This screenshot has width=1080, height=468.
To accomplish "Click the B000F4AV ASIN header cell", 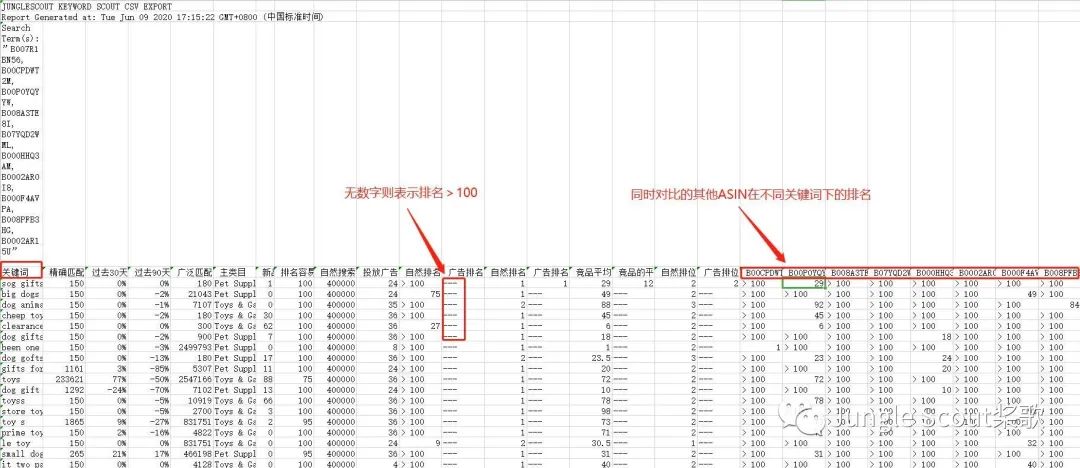I will [x=1019, y=273].
